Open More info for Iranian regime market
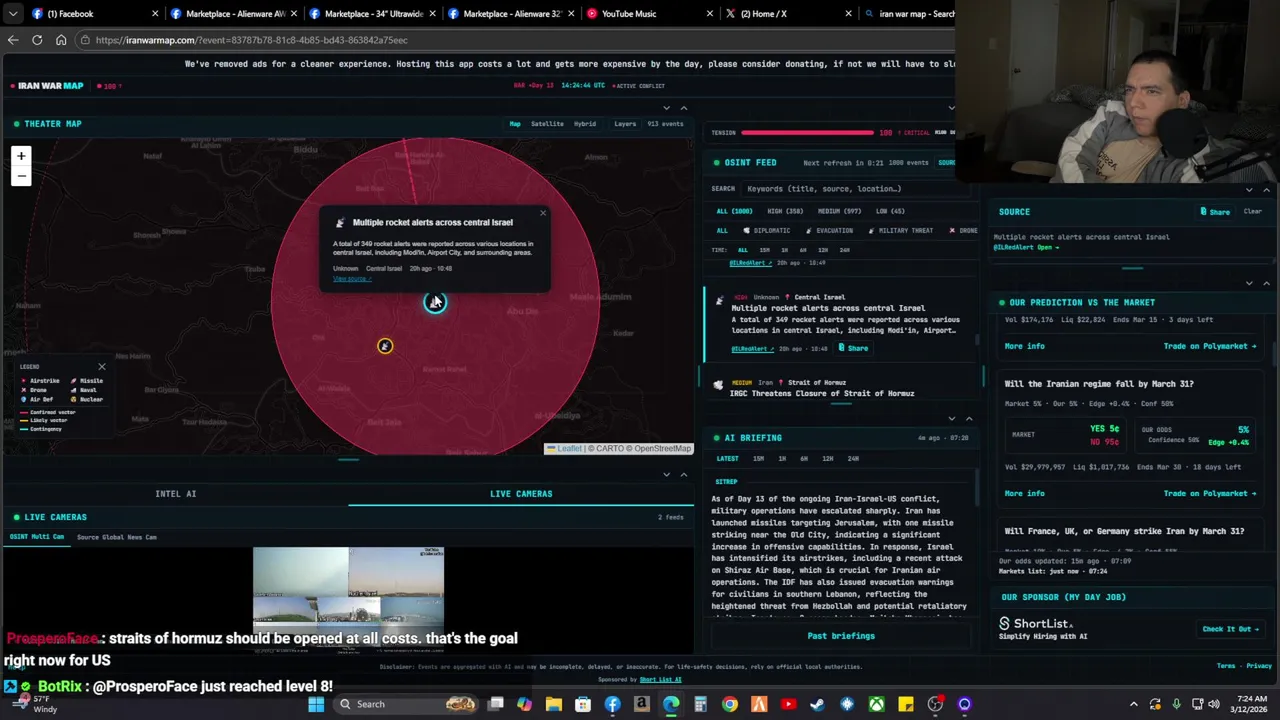The height and width of the screenshot is (720, 1280). (x=1024, y=494)
